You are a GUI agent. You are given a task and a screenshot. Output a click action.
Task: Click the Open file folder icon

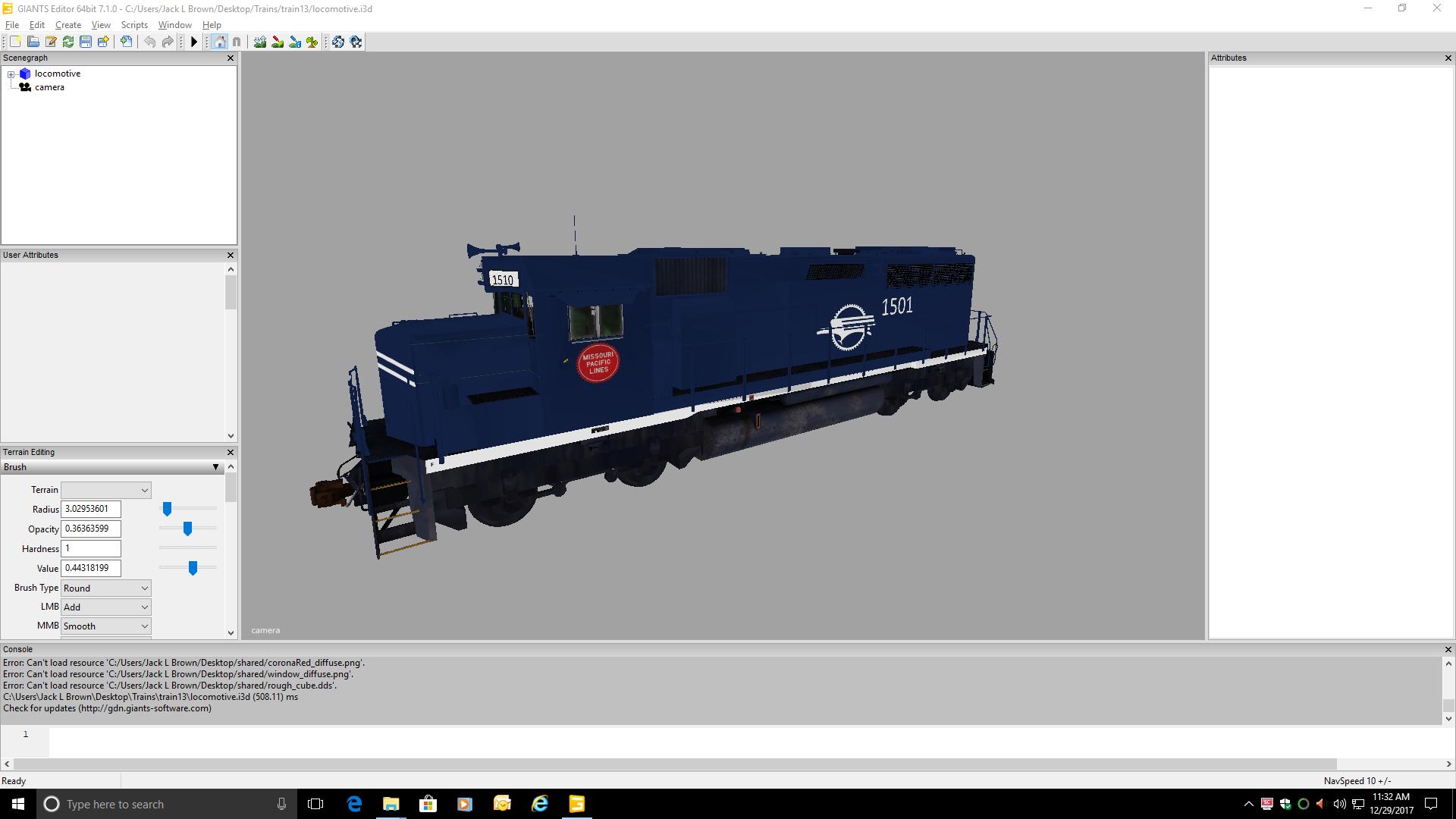pos(33,42)
